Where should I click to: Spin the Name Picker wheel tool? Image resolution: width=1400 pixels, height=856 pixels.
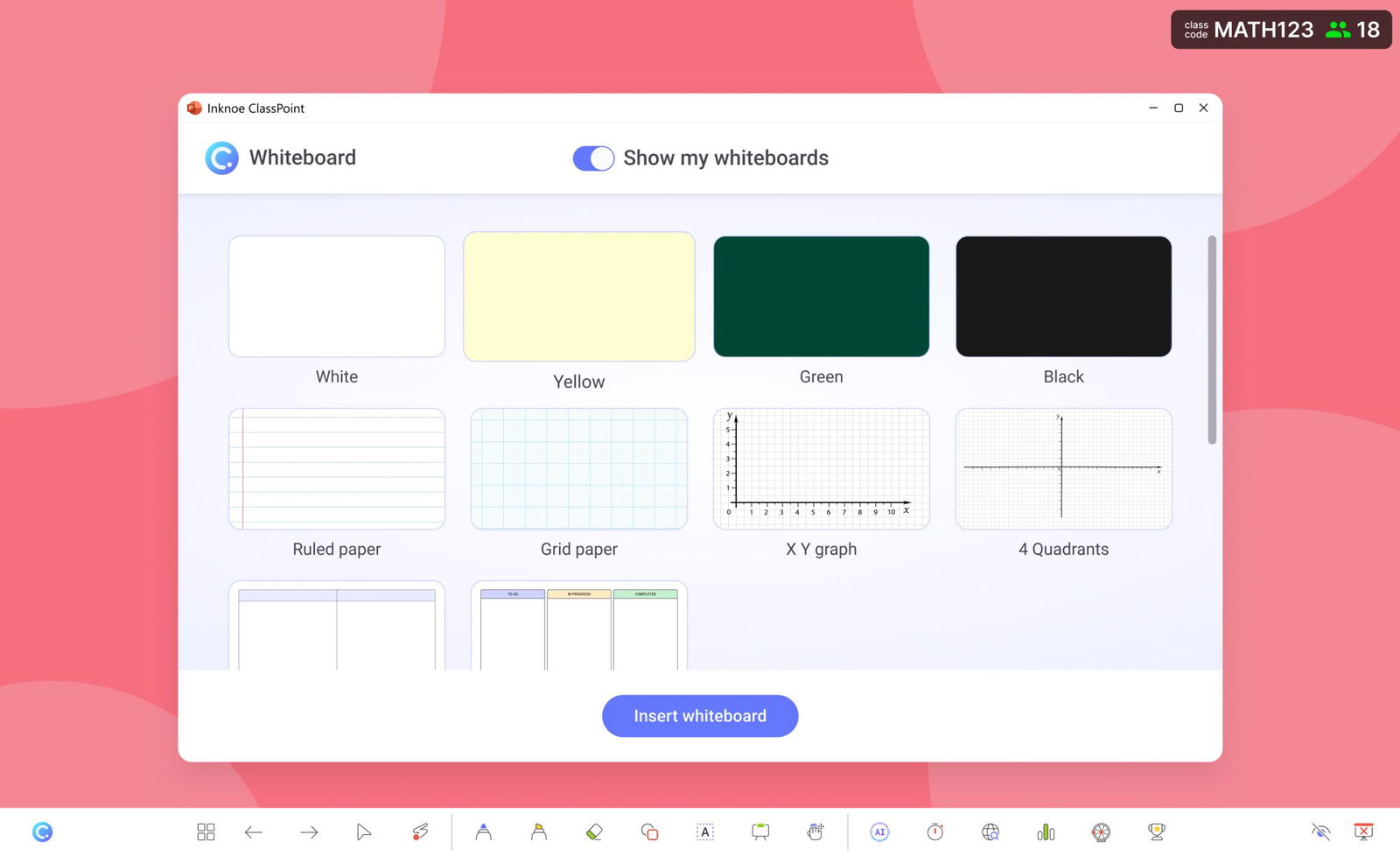pyautogui.click(x=1100, y=831)
